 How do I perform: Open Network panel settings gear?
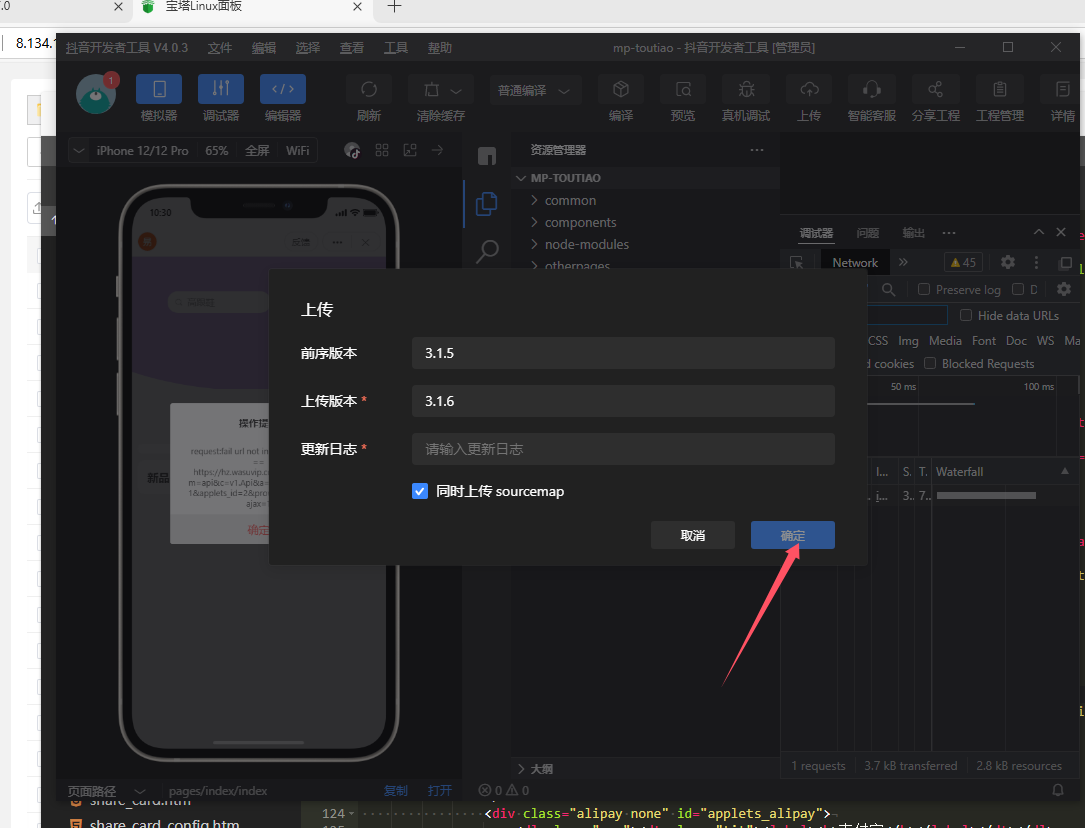tap(1064, 289)
